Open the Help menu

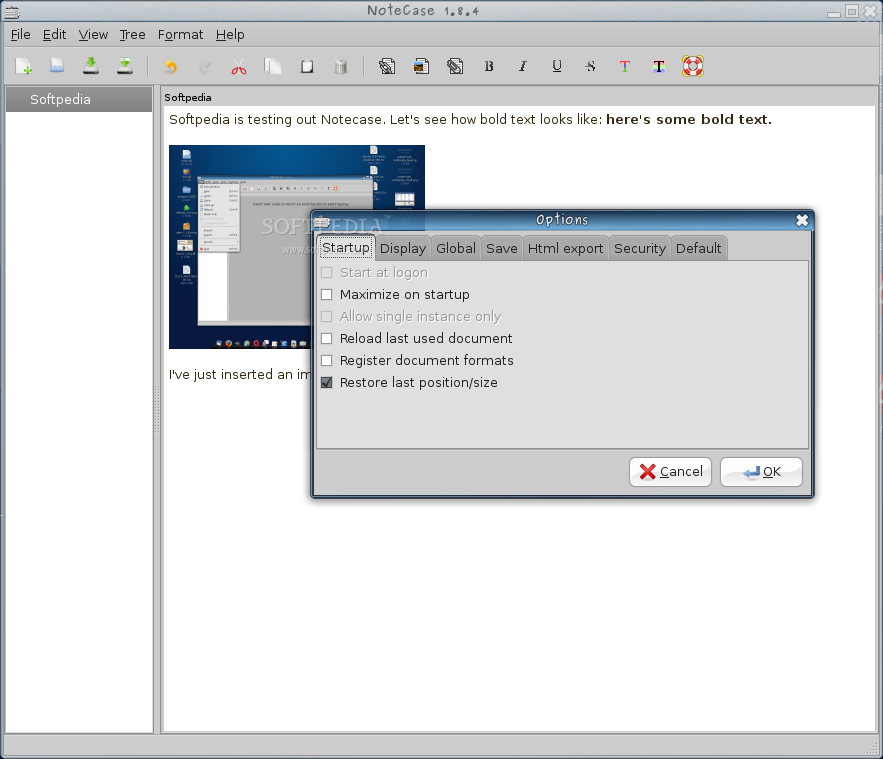pos(230,35)
